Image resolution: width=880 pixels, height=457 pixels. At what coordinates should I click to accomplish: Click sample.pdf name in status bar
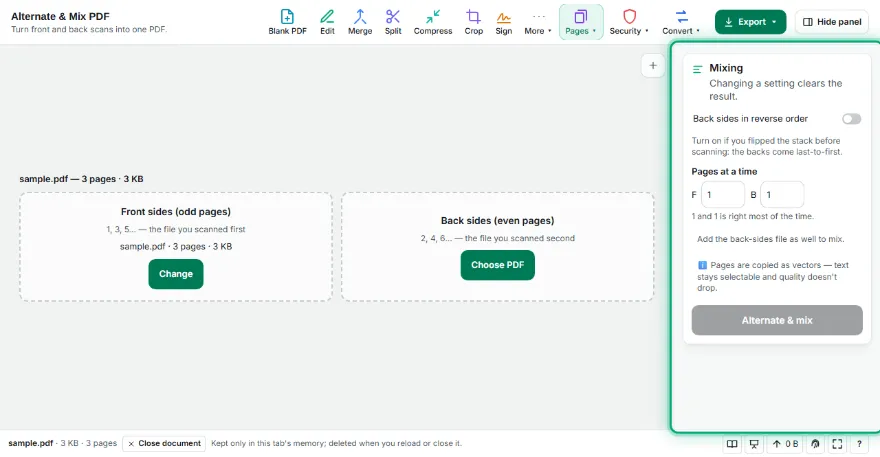tap(30, 443)
